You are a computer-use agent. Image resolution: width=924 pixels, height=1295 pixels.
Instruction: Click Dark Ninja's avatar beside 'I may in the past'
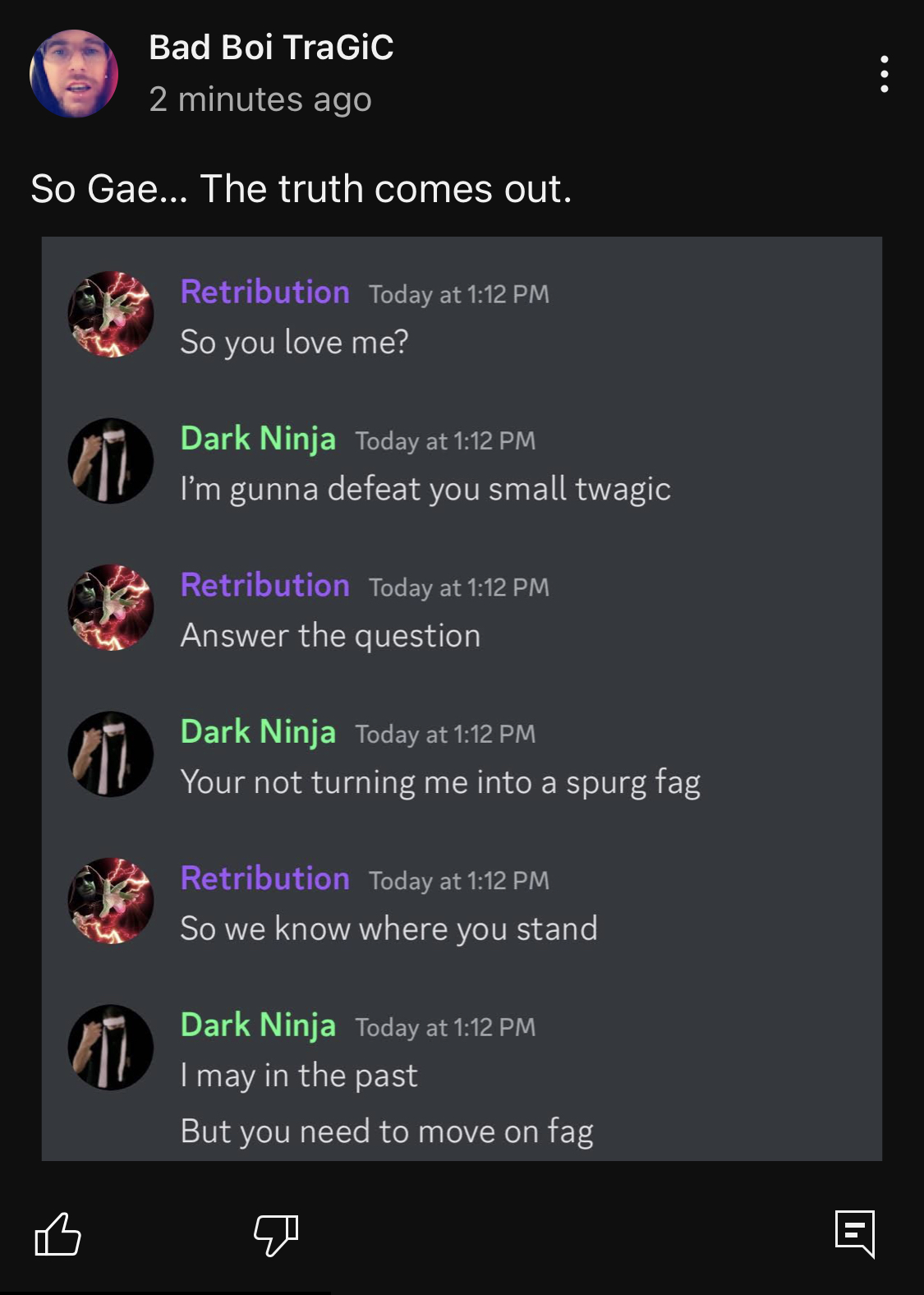click(110, 1048)
